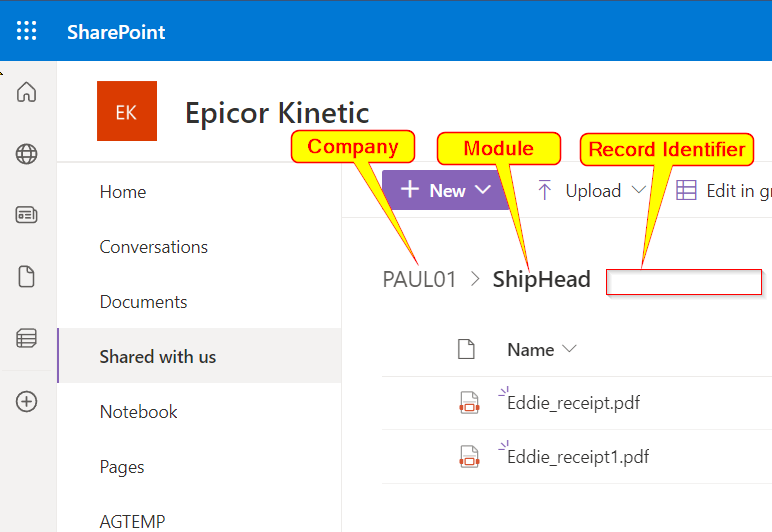Open Pages in site navigation
This screenshot has width=772, height=532.
122,467
